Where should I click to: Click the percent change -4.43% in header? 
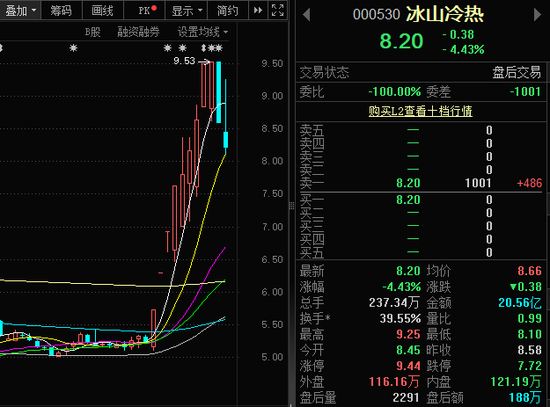[463, 50]
